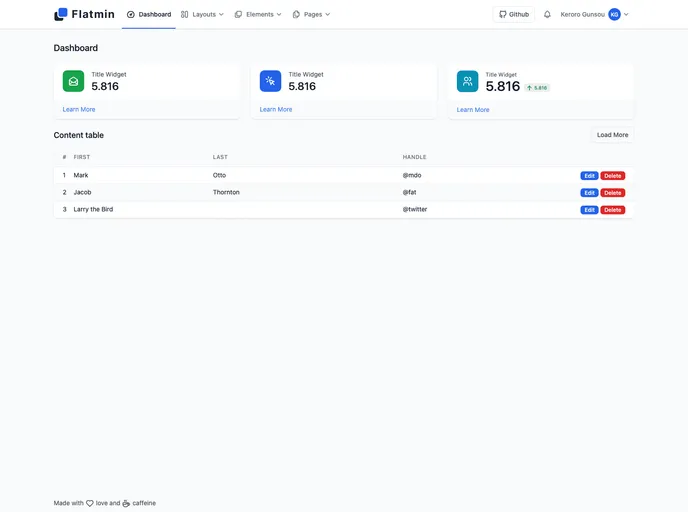
Task: Edit the Jacob row
Action: point(589,193)
